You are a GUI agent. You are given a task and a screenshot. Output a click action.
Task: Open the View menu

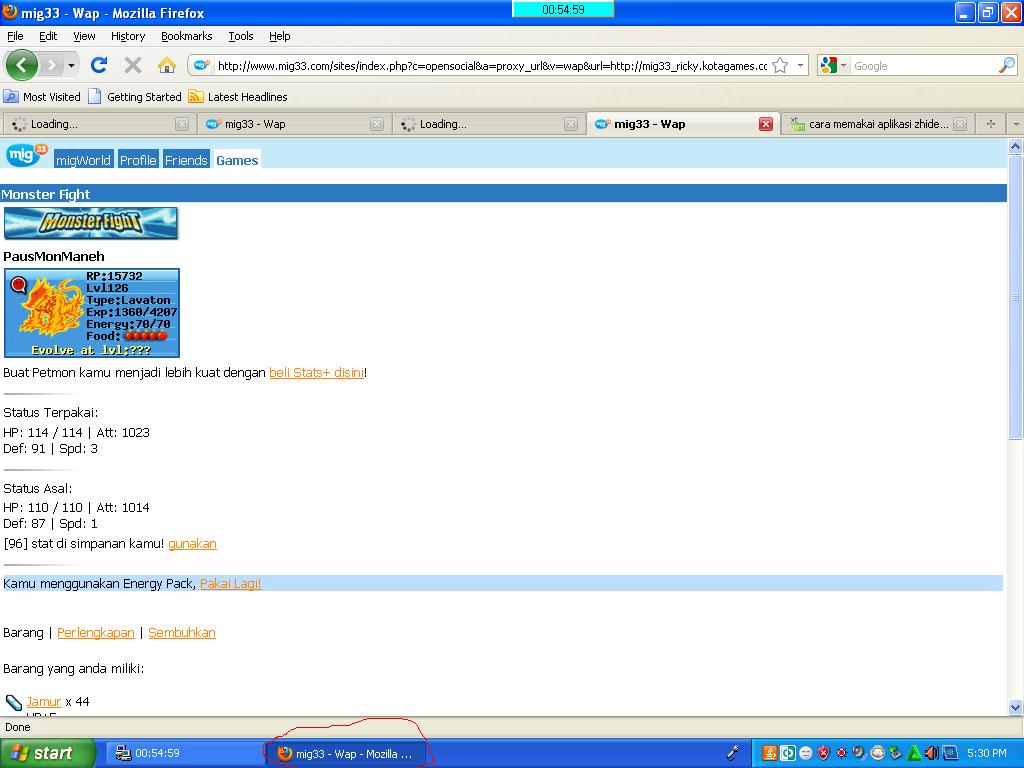[x=84, y=36]
